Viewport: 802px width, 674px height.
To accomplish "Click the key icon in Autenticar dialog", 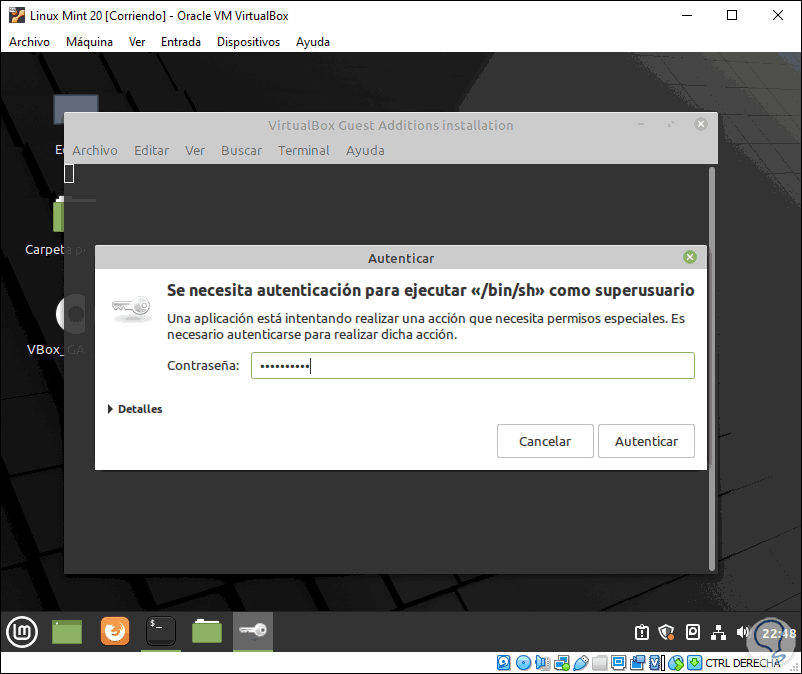I will (x=132, y=308).
